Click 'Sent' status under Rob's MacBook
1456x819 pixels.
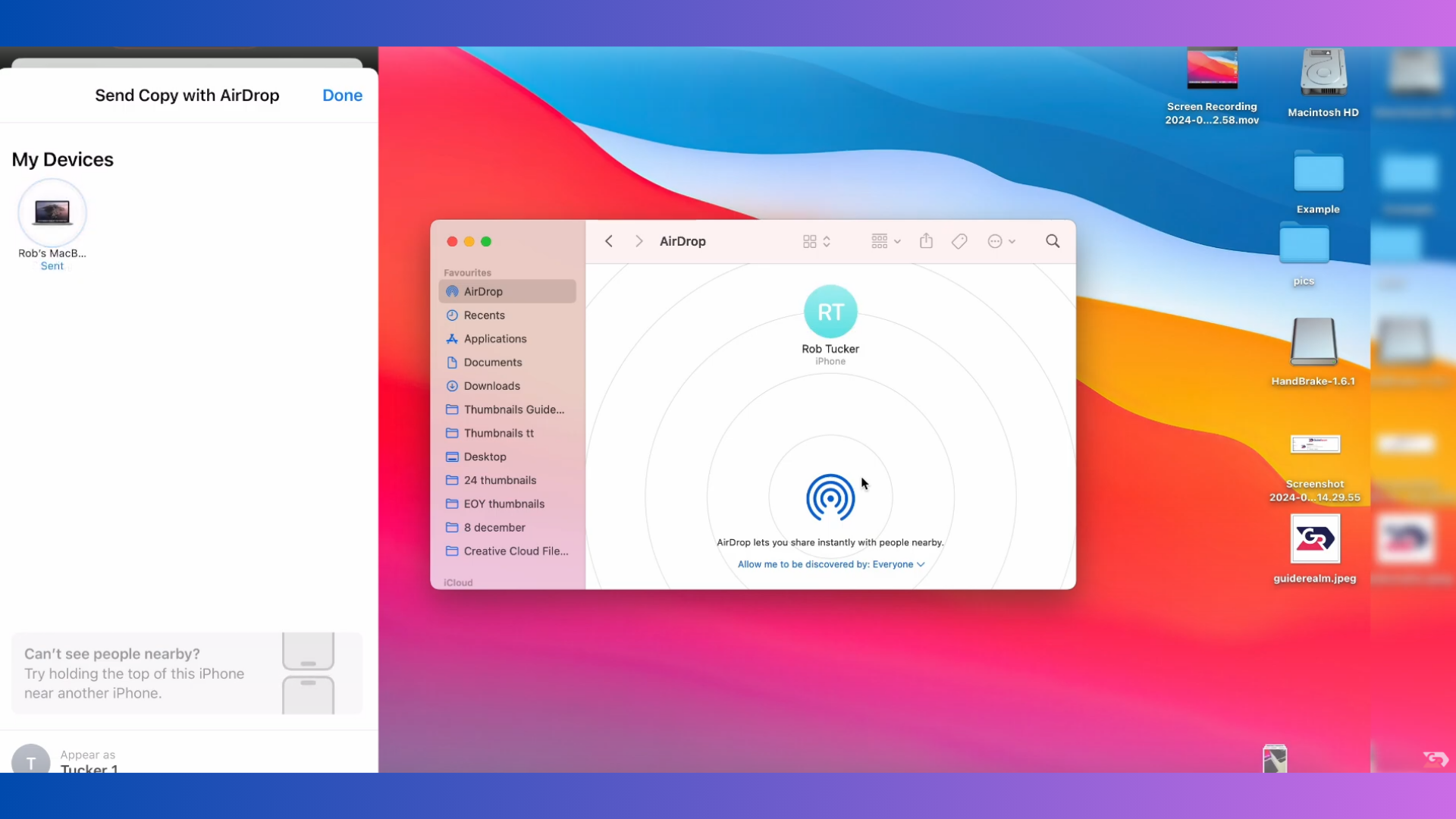pyautogui.click(x=52, y=266)
